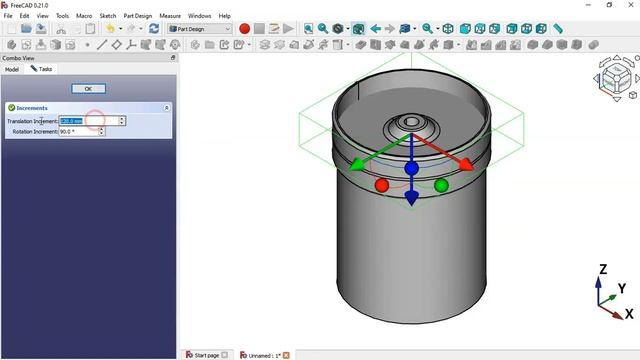Image resolution: width=640 pixels, height=360 pixels.
Task: Expand the link navigation dropdown arrow
Action: 415,29
